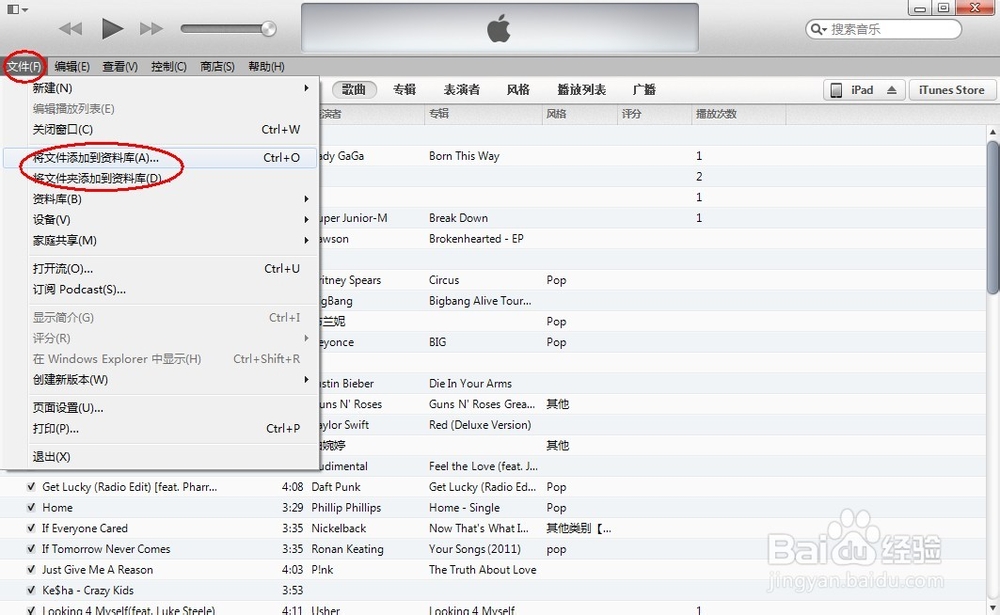The image size is (1000, 615).
Task: Uncheck the Get Lucky (Radio Edit) song
Action: 31,487
